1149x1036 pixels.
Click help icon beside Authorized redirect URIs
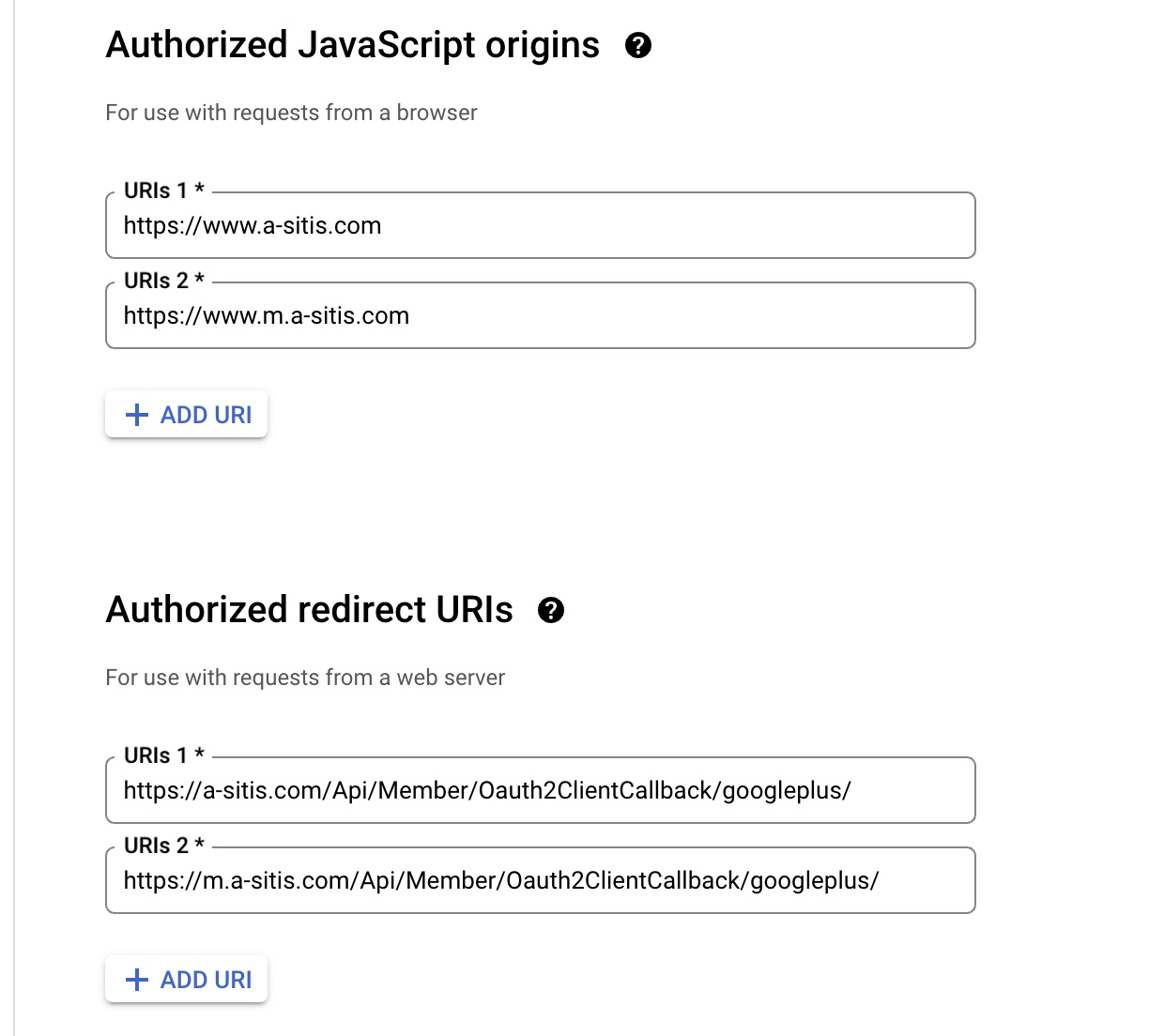(551, 610)
